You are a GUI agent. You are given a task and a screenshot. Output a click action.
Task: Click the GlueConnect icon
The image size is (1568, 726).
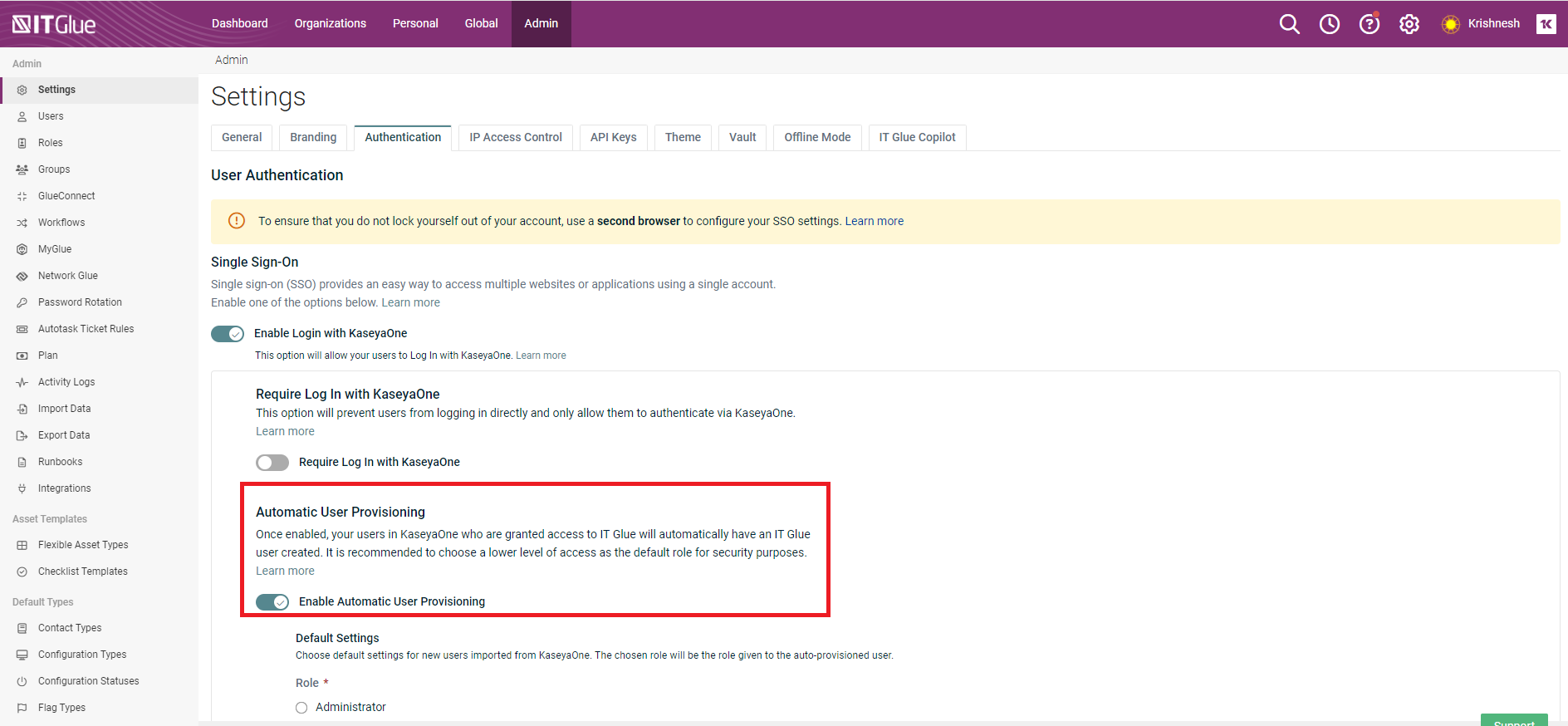coord(22,196)
